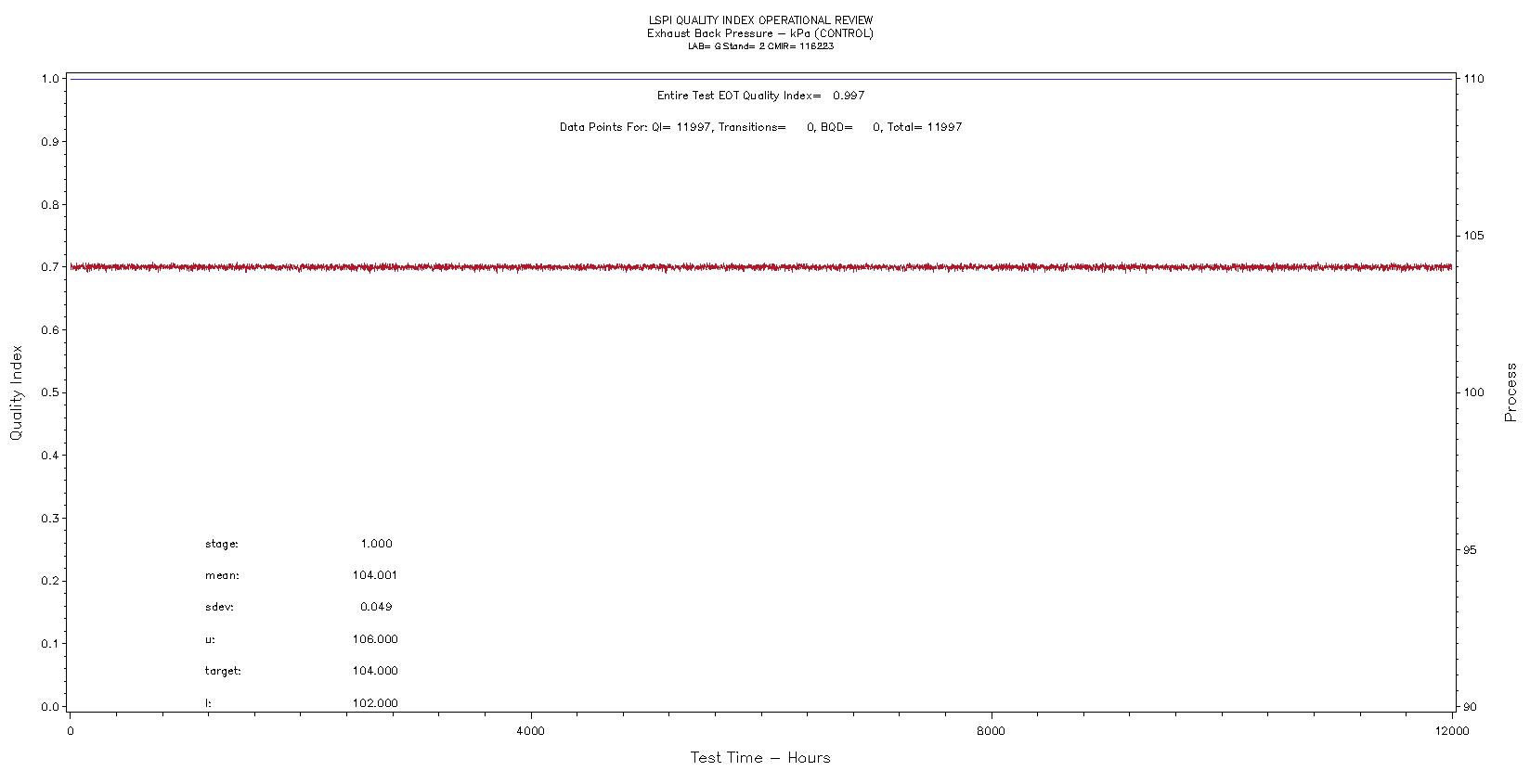
Task: Click the 'stage:' label in statistics
Action: point(222,544)
